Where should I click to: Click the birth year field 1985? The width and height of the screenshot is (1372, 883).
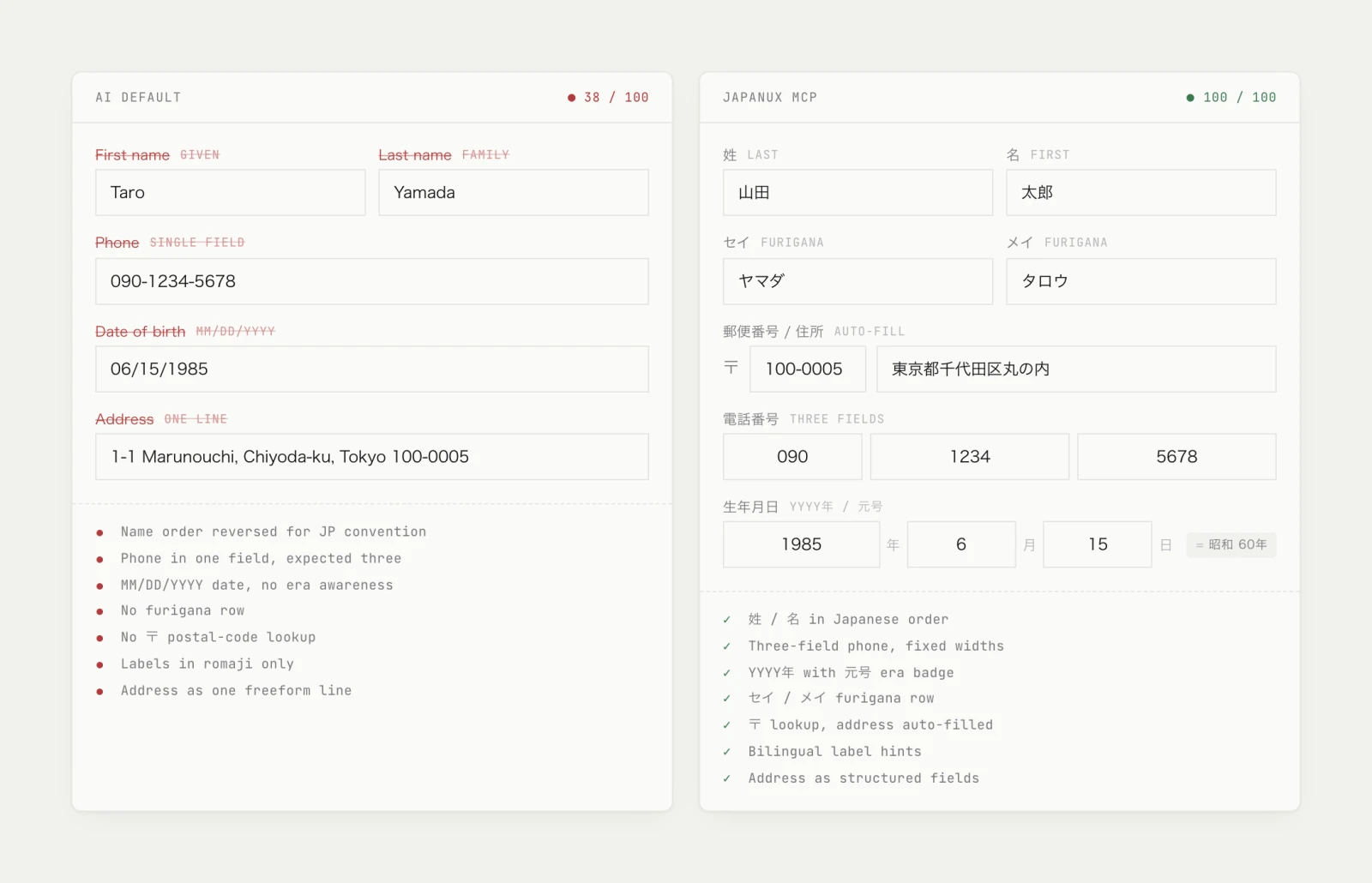[x=801, y=544]
